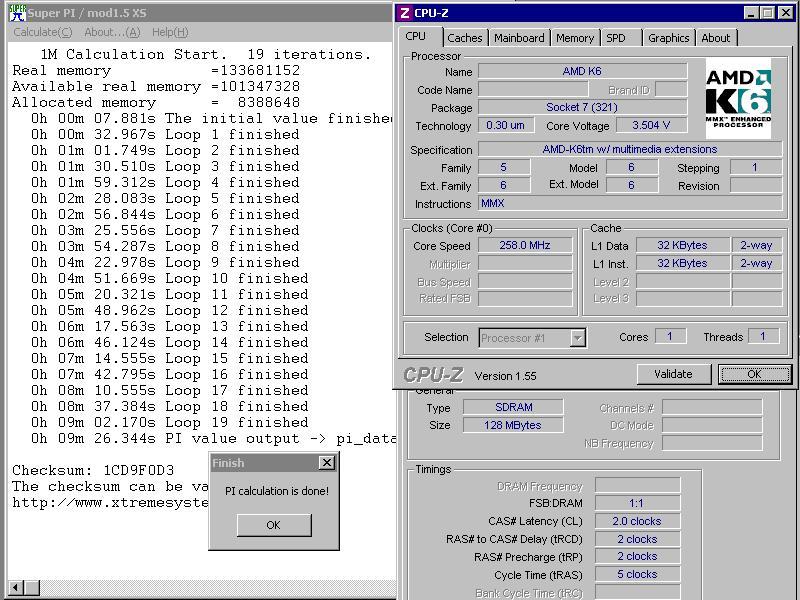Switch to the About tab in CPU-Z
Screen dimensions: 800x600
[x=715, y=38]
